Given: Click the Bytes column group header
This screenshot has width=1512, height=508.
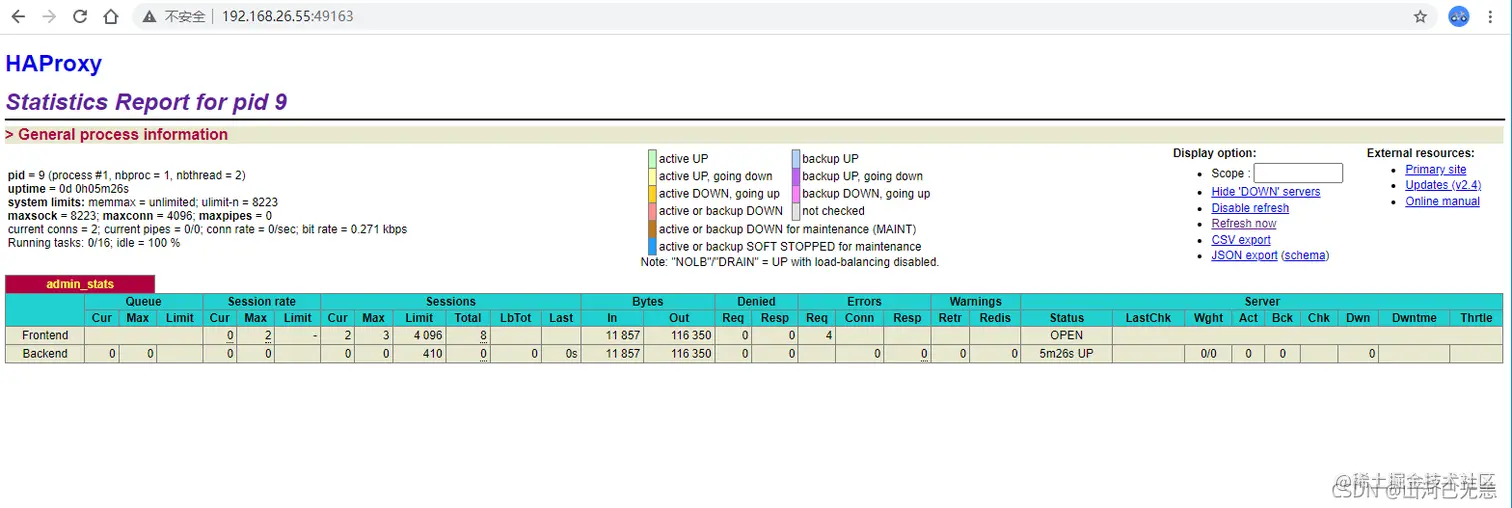Looking at the screenshot, I should coord(648,301).
